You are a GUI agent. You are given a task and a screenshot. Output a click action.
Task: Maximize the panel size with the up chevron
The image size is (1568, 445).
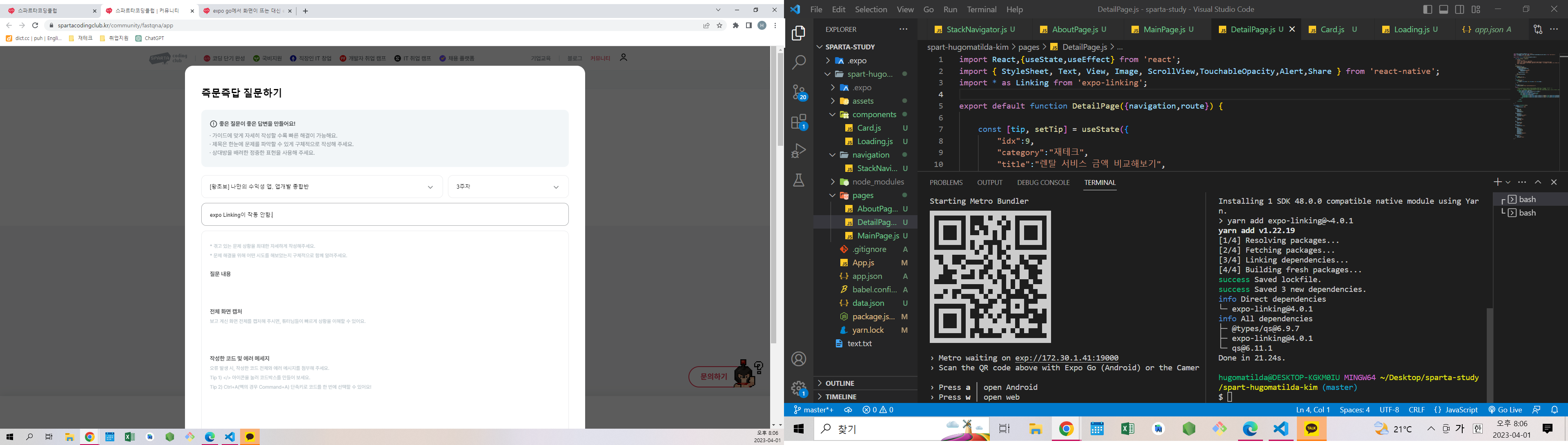tap(1538, 182)
